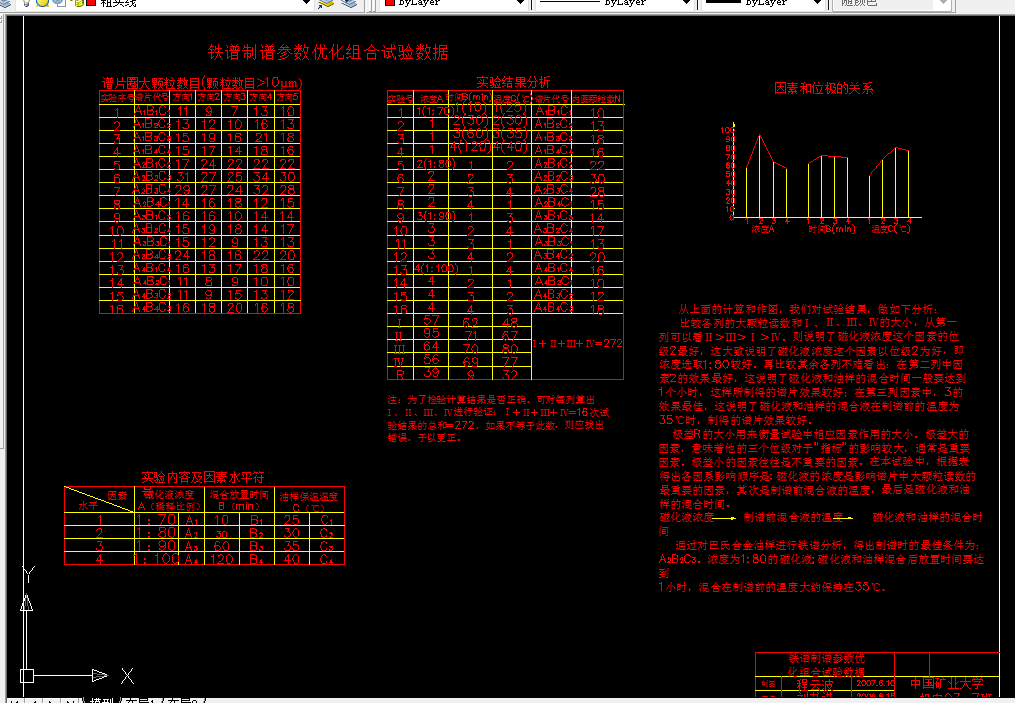This screenshot has width=1015, height=703.
Task: Click the heading 谱片圈大颗粒数目(颗粒数目>10μm)
Action: click(202, 83)
